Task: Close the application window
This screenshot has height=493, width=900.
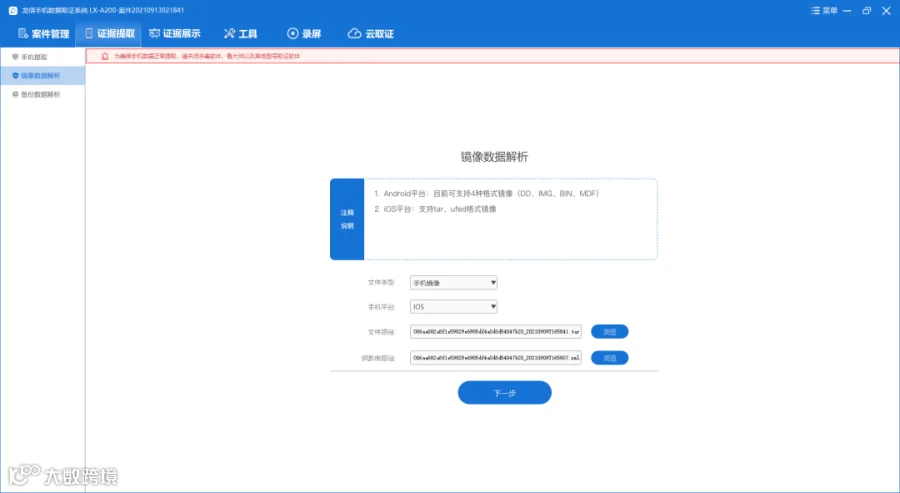Action: [x=886, y=11]
